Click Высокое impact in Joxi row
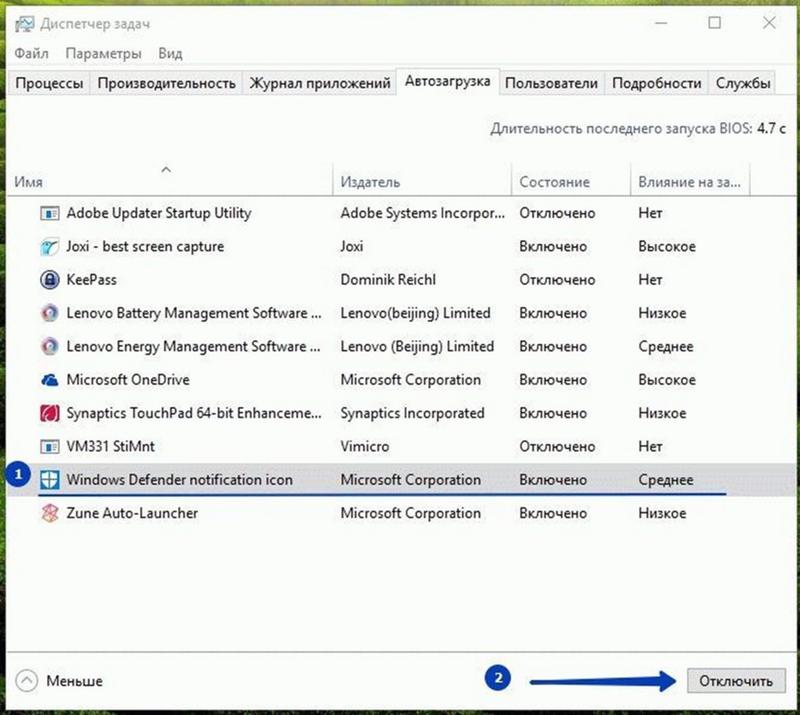Image resolution: width=800 pixels, height=715 pixels. 667,247
